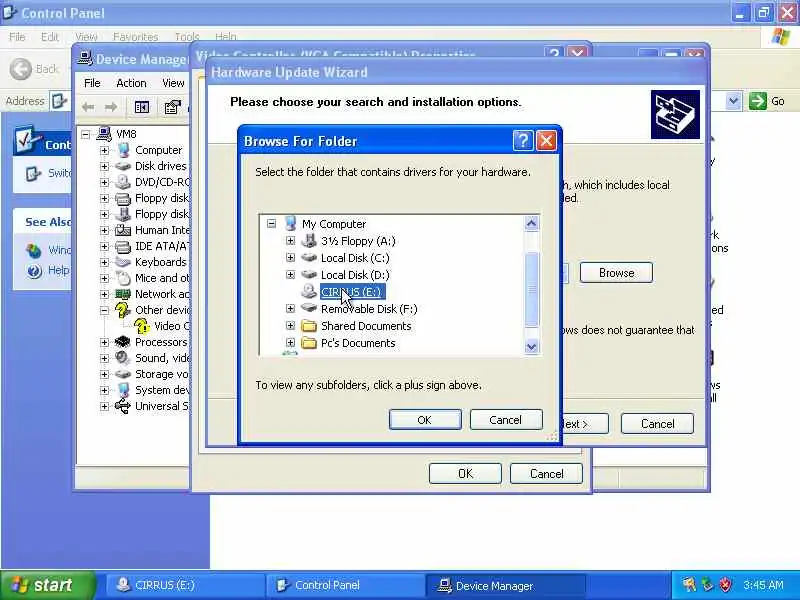This screenshot has width=800, height=600.
Task: Click OK in Browse For Folder dialog
Action: click(425, 419)
